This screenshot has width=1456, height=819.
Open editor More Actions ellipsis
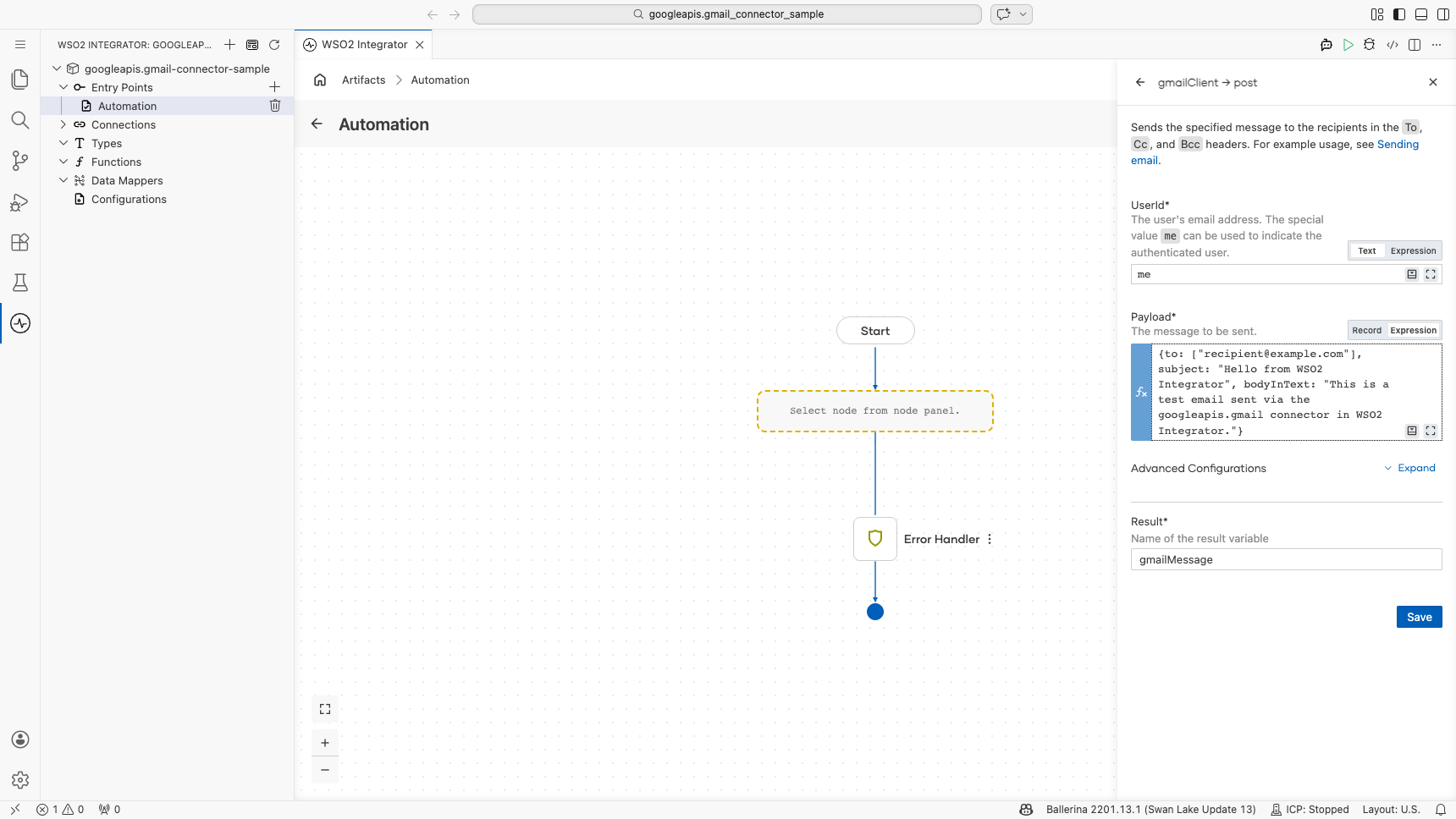coord(1437,45)
